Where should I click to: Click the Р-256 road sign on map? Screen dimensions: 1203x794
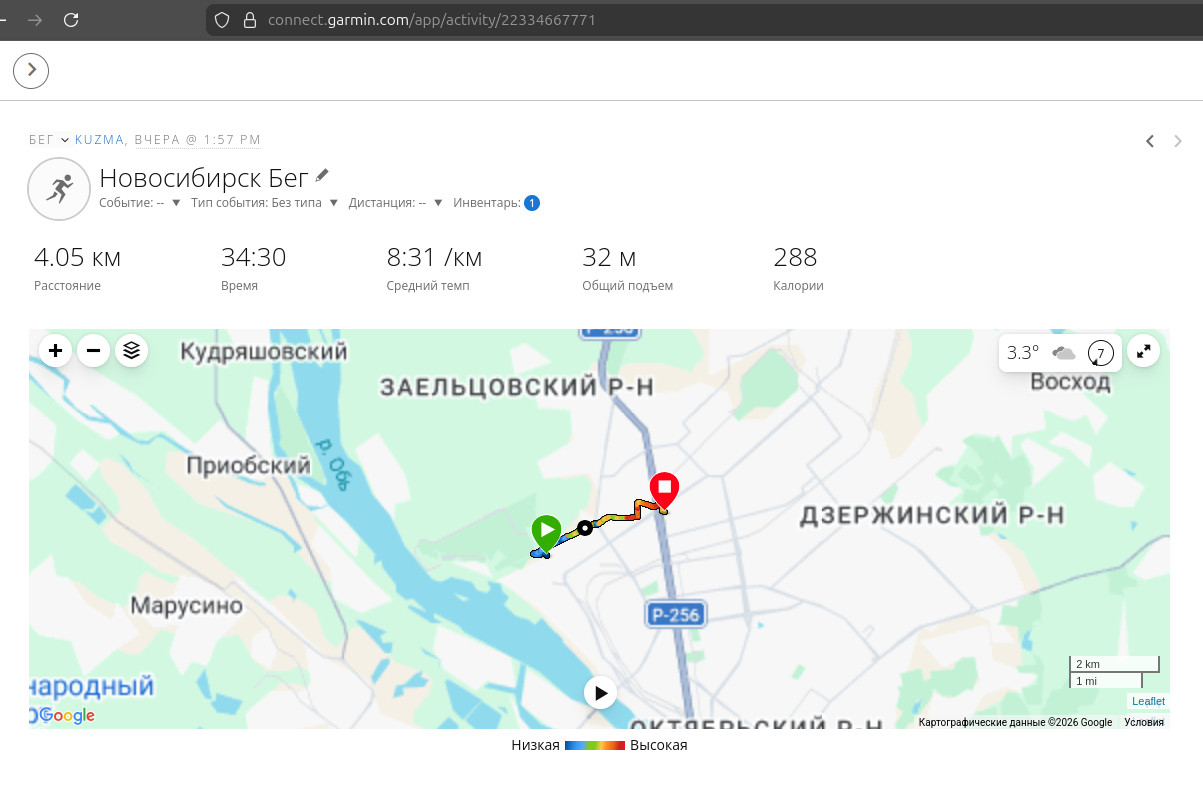pyautogui.click(x=675, y=615)
